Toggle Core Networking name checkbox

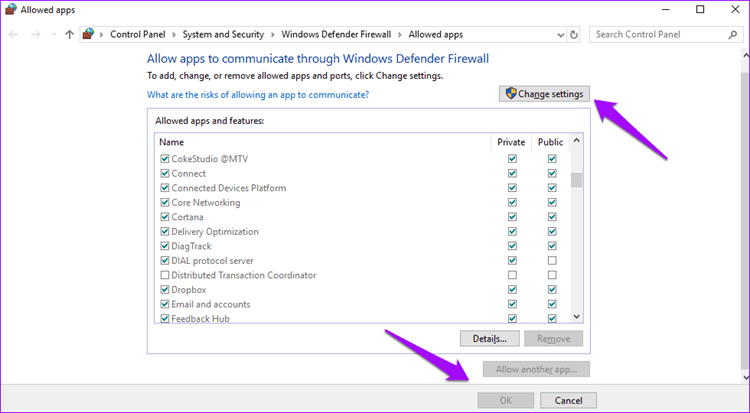[x=165, y=202]
